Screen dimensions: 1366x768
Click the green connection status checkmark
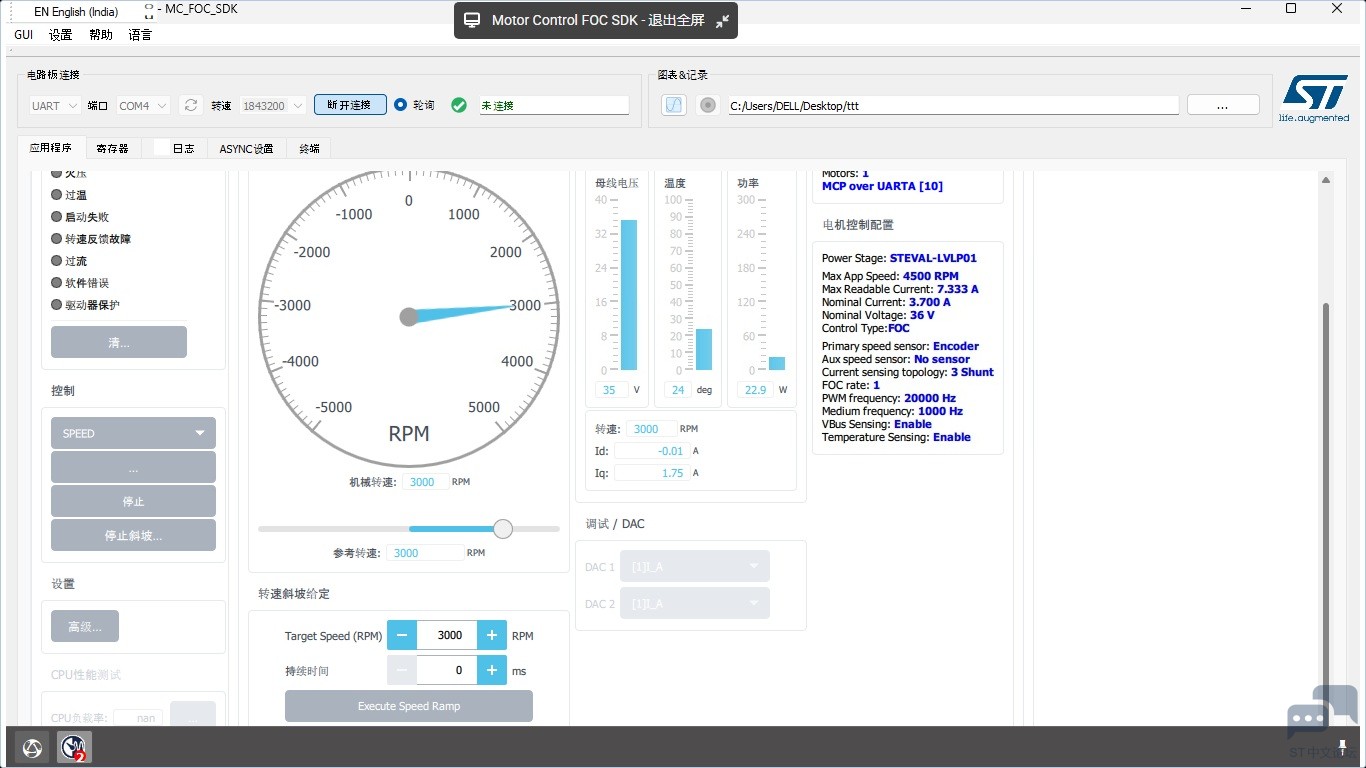[459, 105]
